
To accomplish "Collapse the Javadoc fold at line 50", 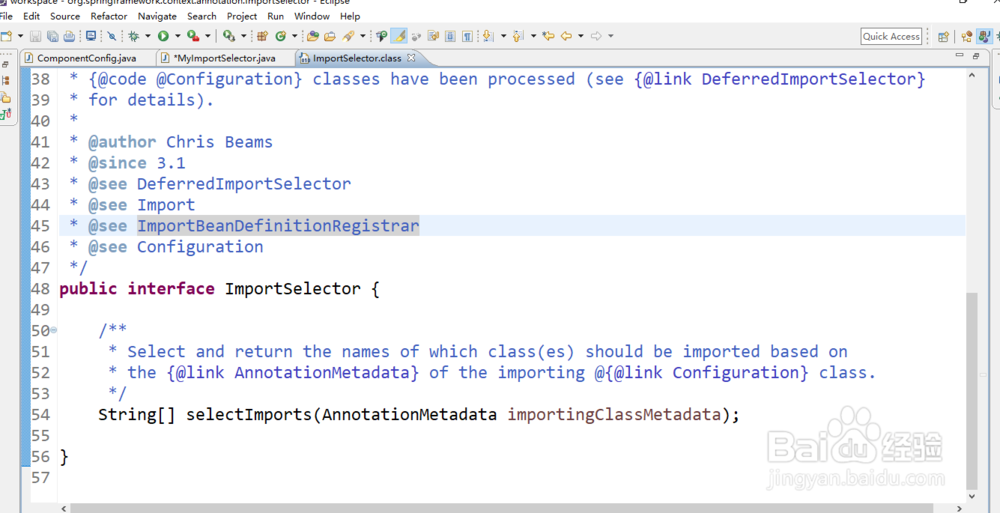I will point(54,330).
